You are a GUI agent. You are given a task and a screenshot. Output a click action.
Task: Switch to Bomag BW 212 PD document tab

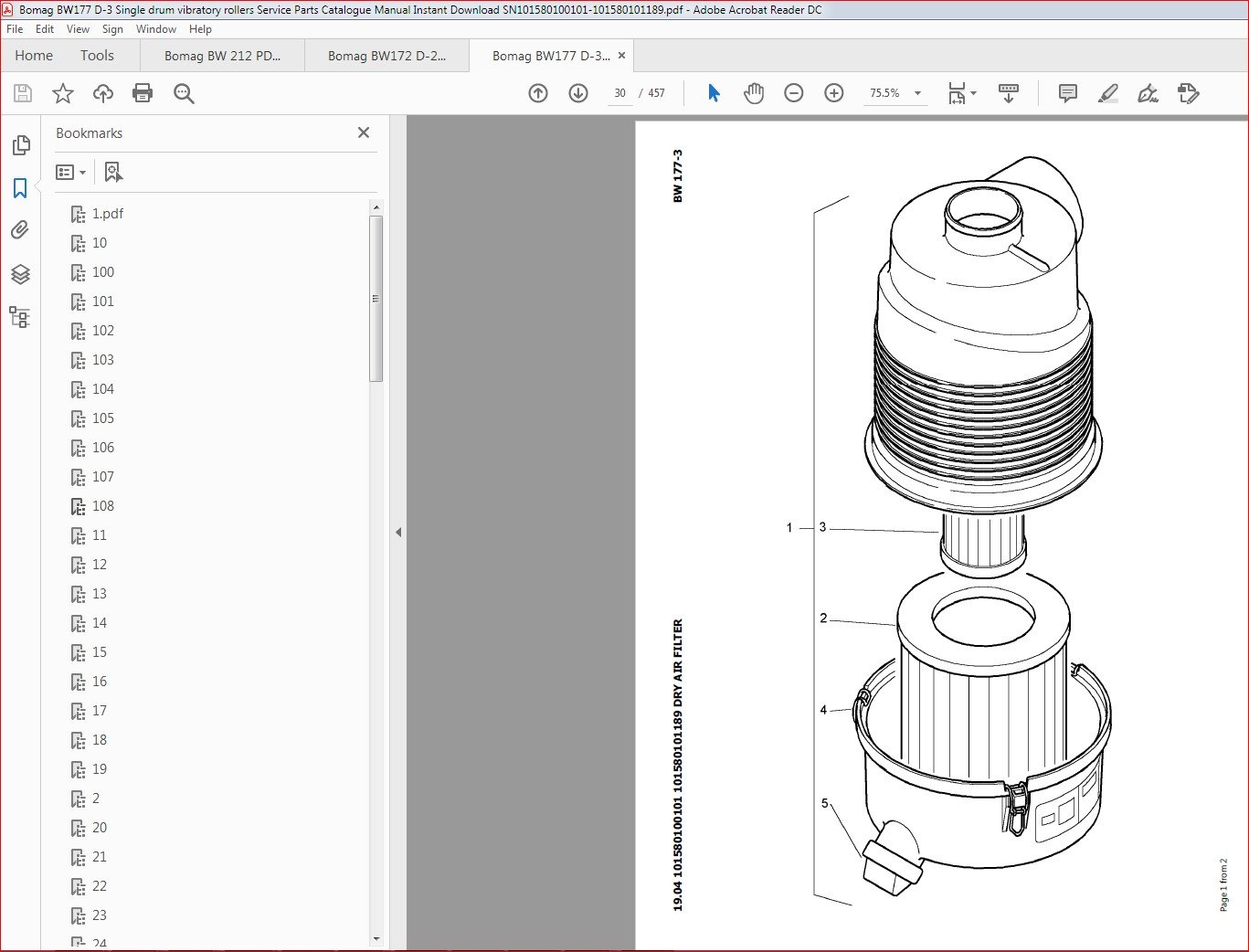[x=222, y=56]
